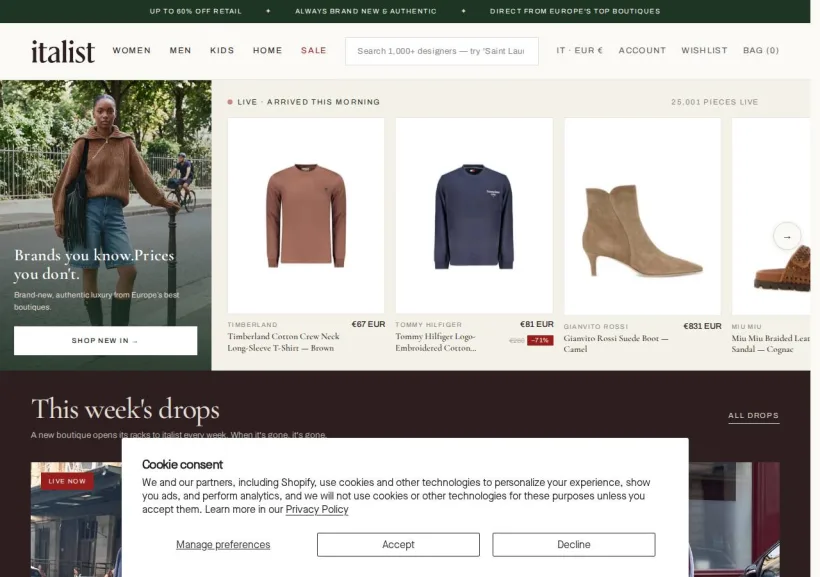Click the TIMBERLAND brand label
820x577 pixels.
[x=253, y=325]
